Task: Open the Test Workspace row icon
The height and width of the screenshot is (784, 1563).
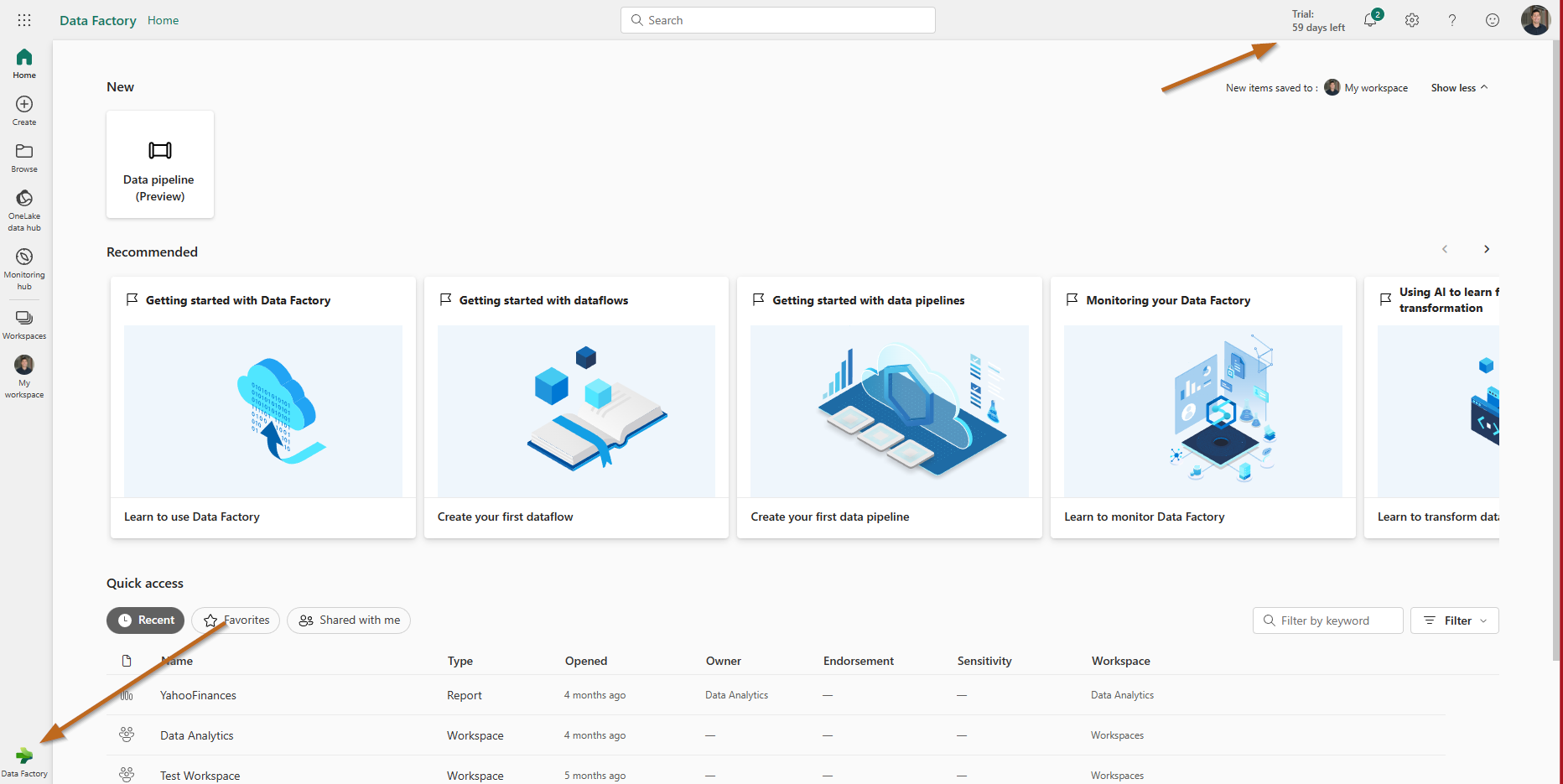Action: 127,775
